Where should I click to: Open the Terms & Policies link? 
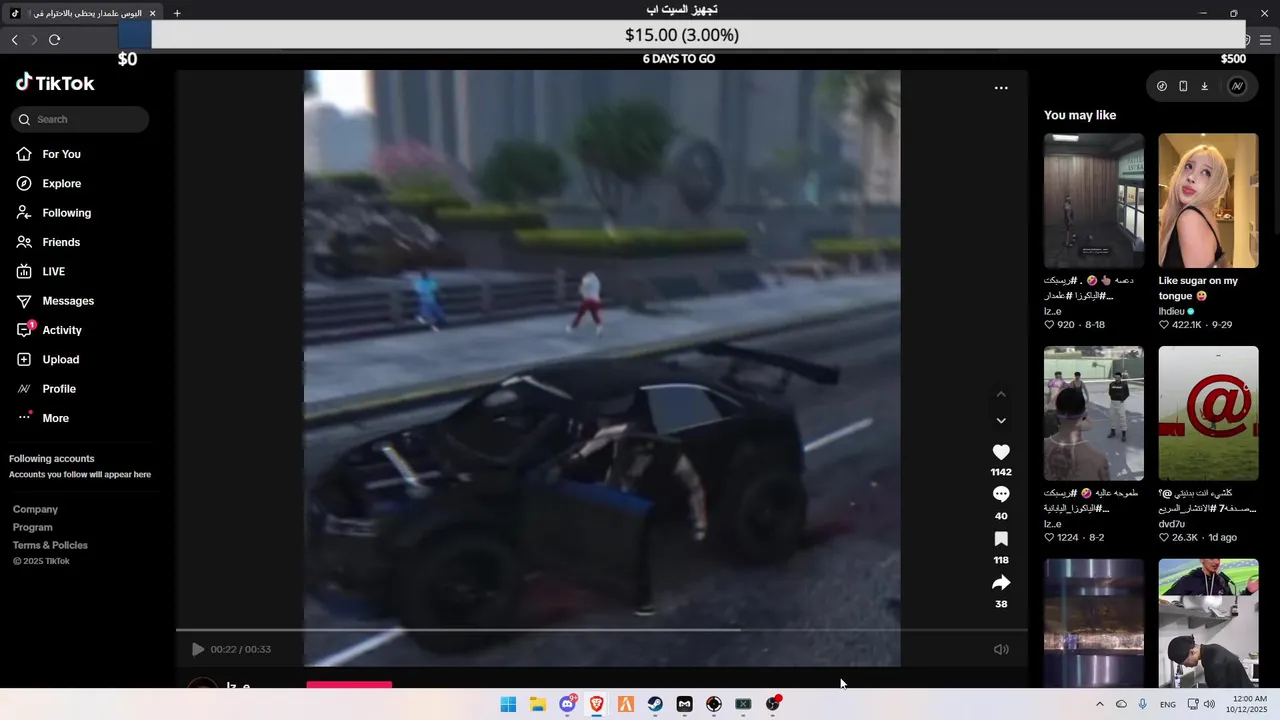(x=50, y=545)
